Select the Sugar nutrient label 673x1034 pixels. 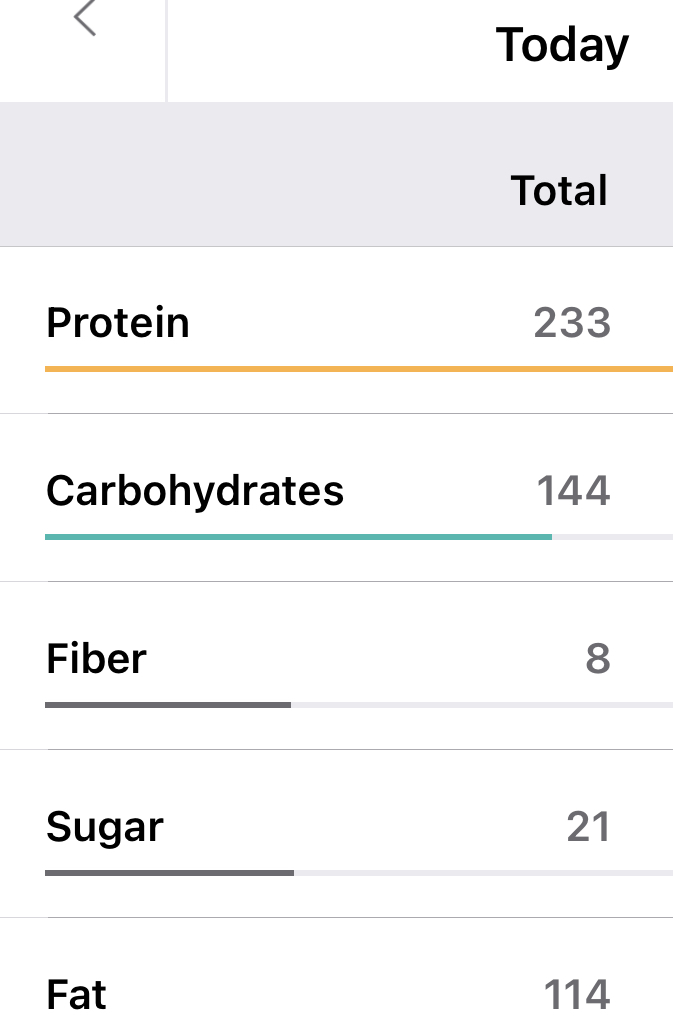(x=105, y=828)
